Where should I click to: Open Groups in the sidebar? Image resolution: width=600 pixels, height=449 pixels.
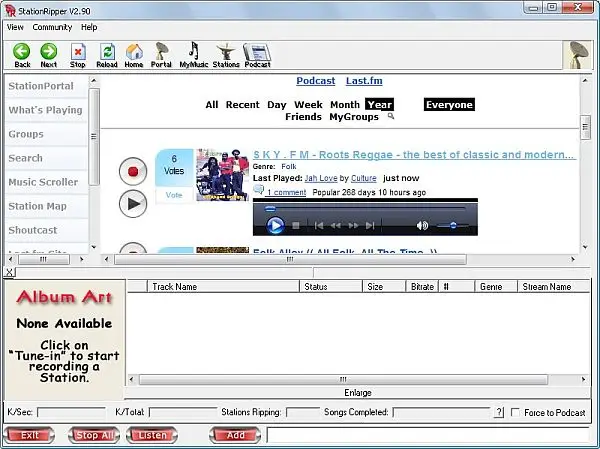(x=47, y=134)
